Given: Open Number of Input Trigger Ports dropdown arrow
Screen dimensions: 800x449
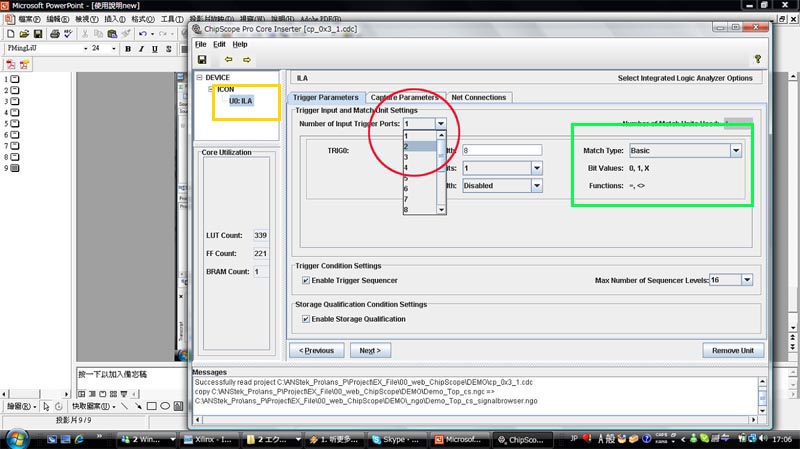Looking at the screenshot, I should coord(441,123).
